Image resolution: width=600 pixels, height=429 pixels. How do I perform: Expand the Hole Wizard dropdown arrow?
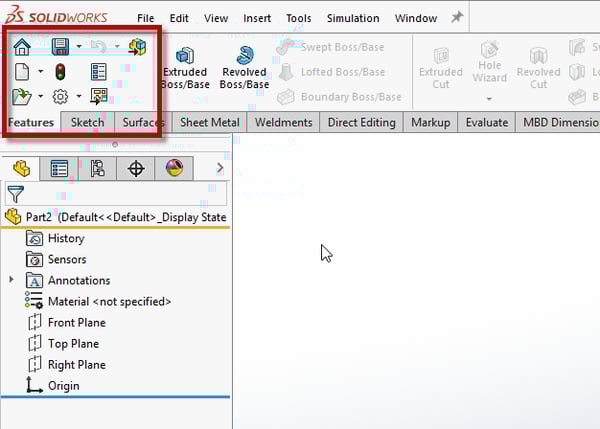[x=489, y=99]
